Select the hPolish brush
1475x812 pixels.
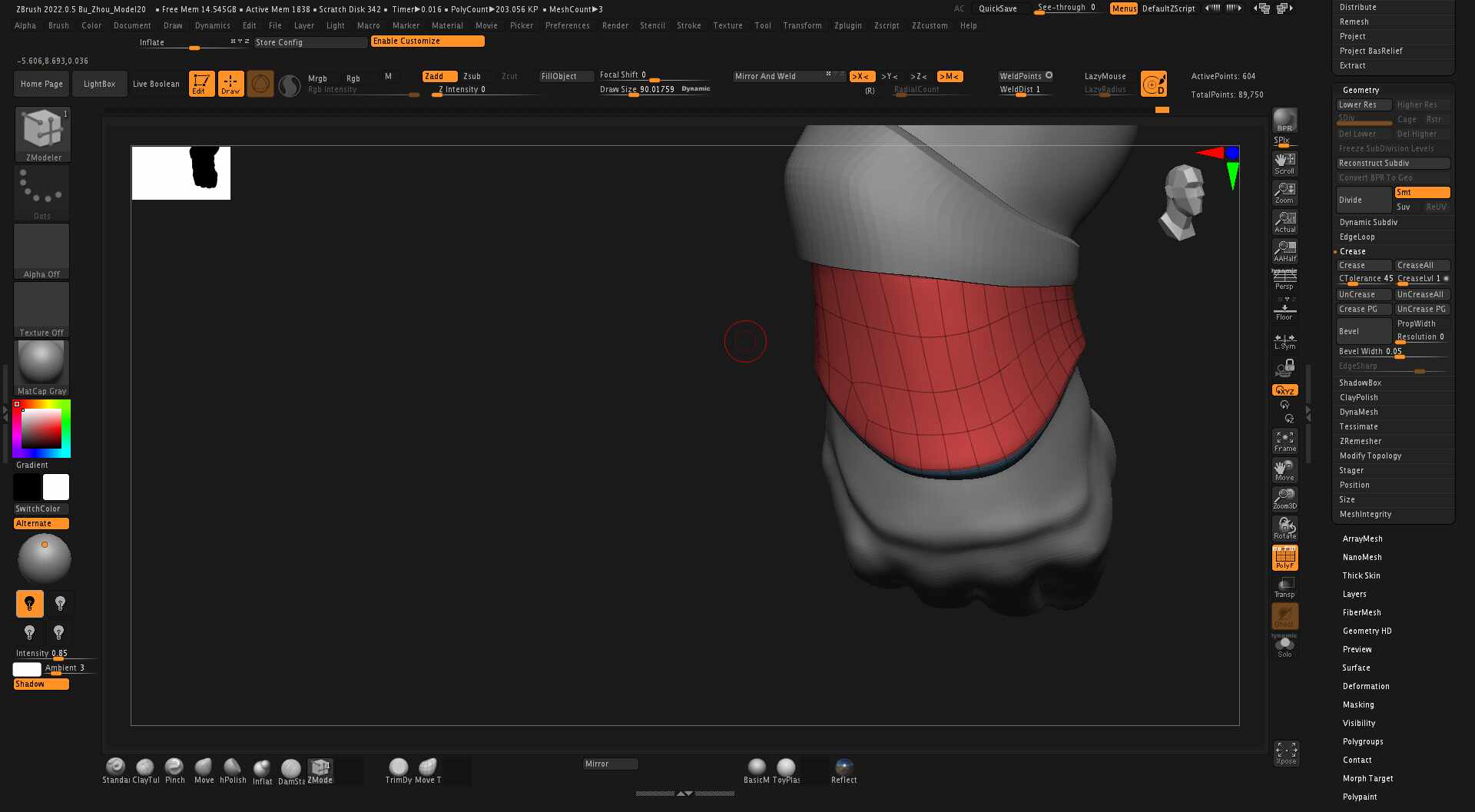(233, 771)
